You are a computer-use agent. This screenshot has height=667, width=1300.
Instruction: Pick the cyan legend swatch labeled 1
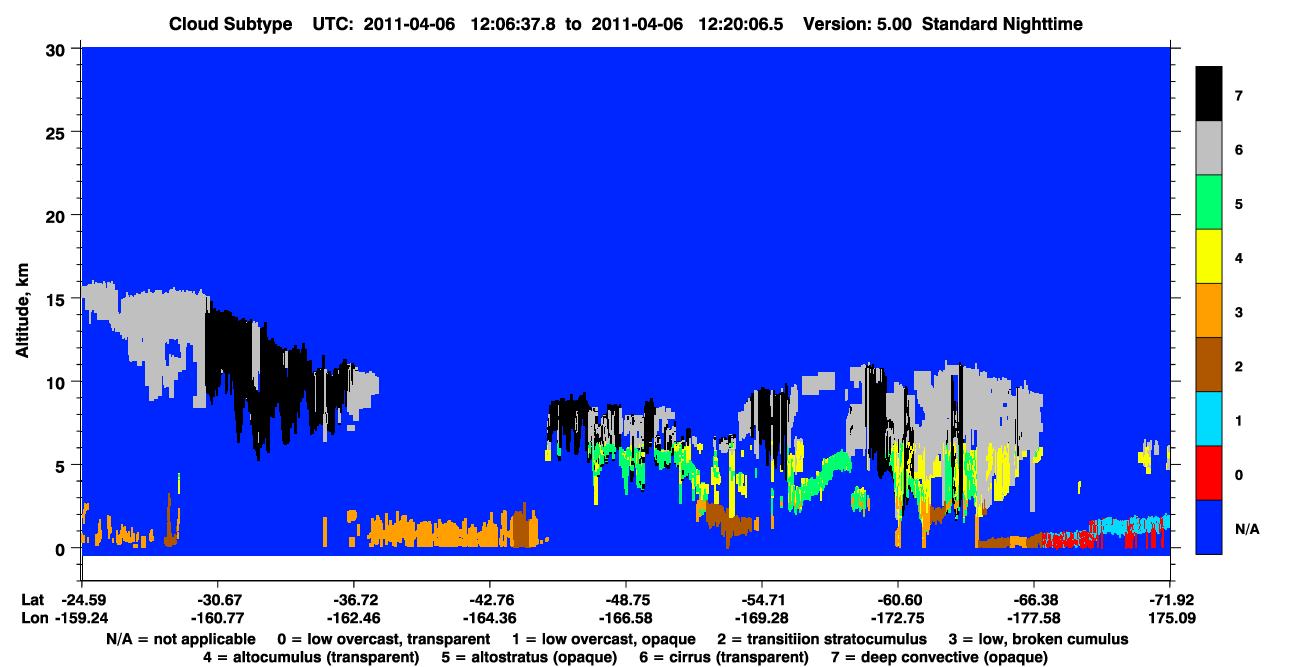pyautogui.click(x=1209, y=419)
